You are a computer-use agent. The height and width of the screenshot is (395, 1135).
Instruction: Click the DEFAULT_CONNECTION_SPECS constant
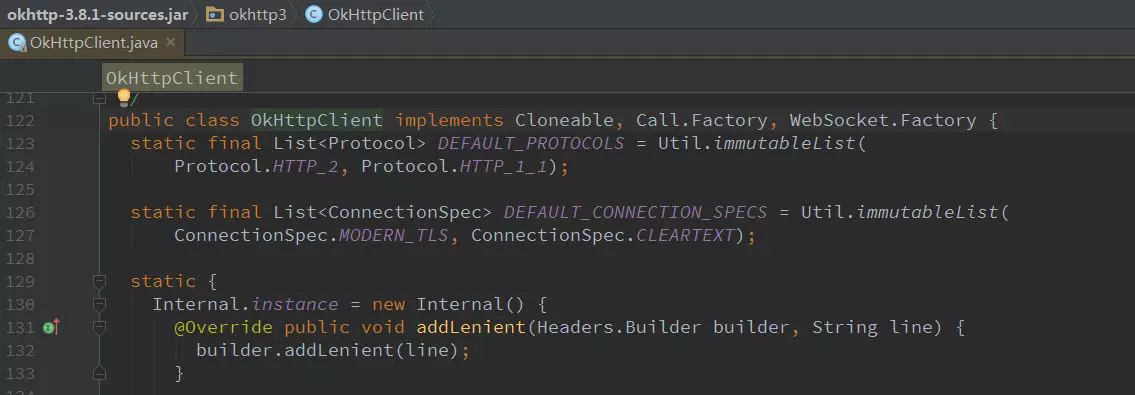tap(635, 212)
